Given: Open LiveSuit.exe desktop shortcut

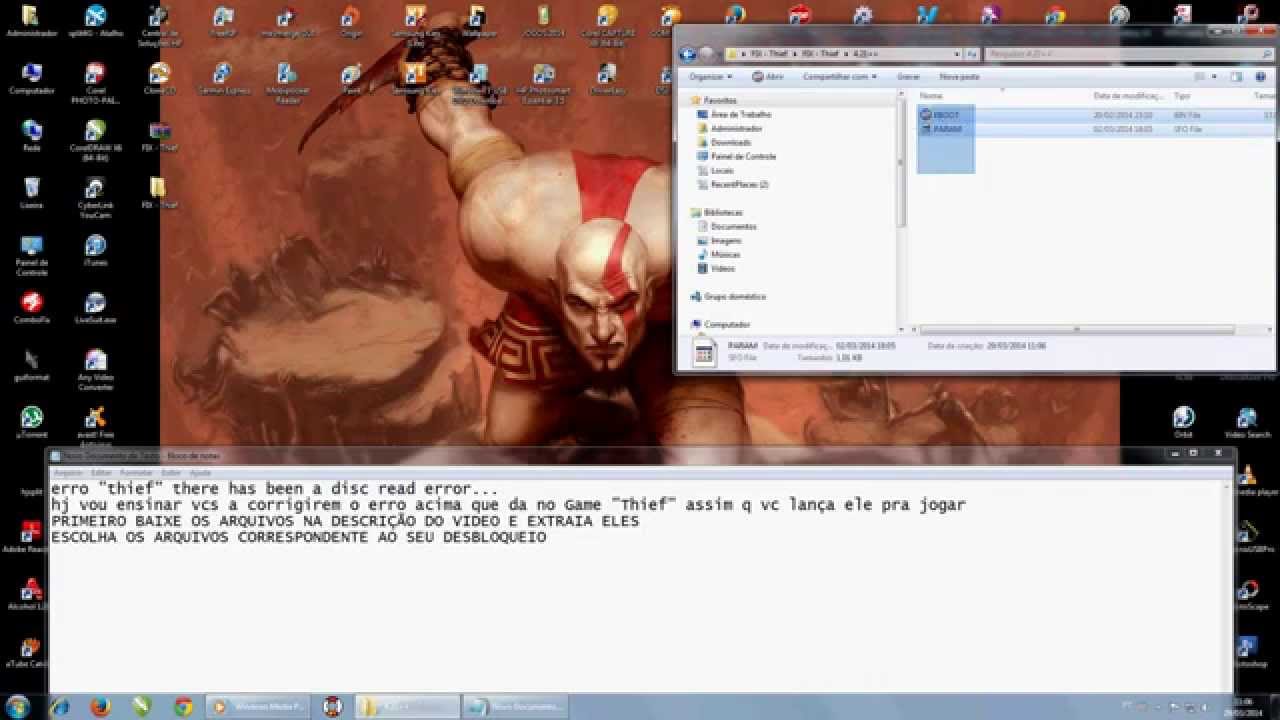Looking at the screenshot, I should point(95,308).
